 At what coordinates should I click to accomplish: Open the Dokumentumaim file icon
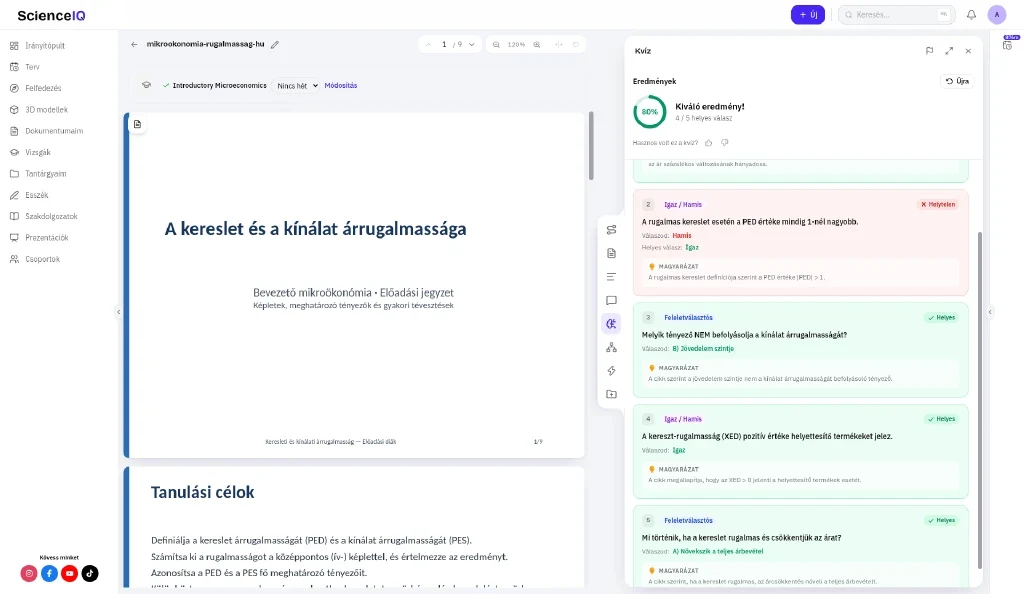[14, 131]
